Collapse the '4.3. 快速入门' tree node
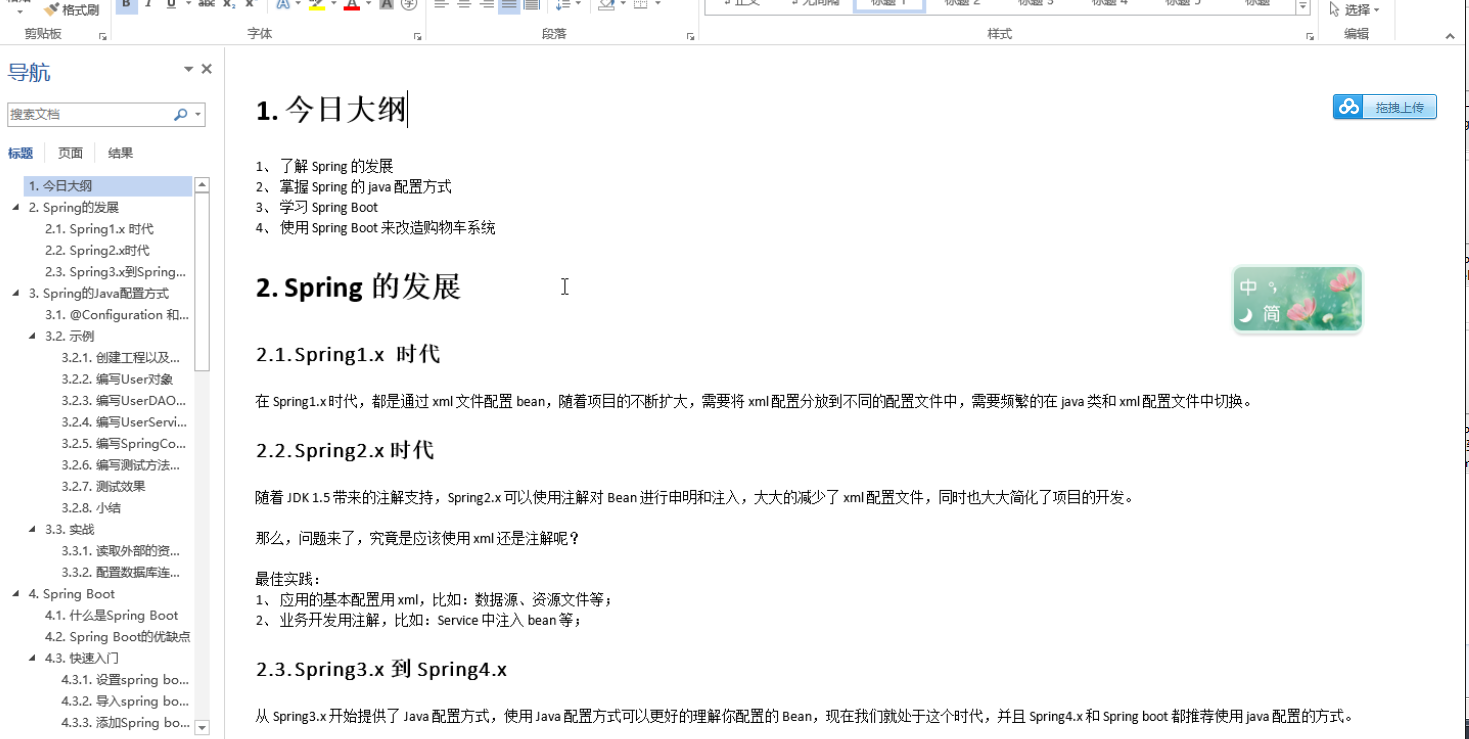Image resolution: width=1469 pixels, height=739 pixels. [33, 659]
